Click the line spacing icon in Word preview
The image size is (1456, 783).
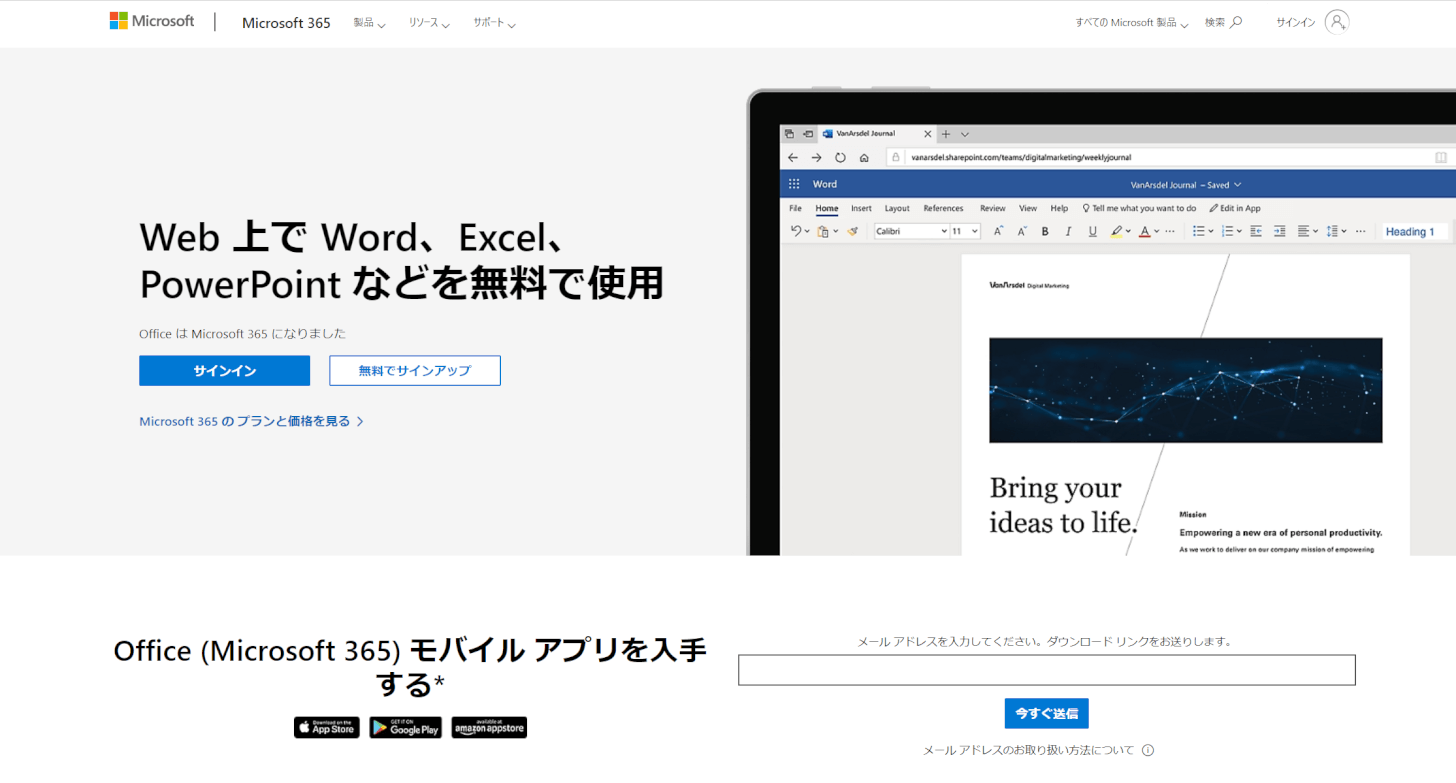(x=1332, y=231)
